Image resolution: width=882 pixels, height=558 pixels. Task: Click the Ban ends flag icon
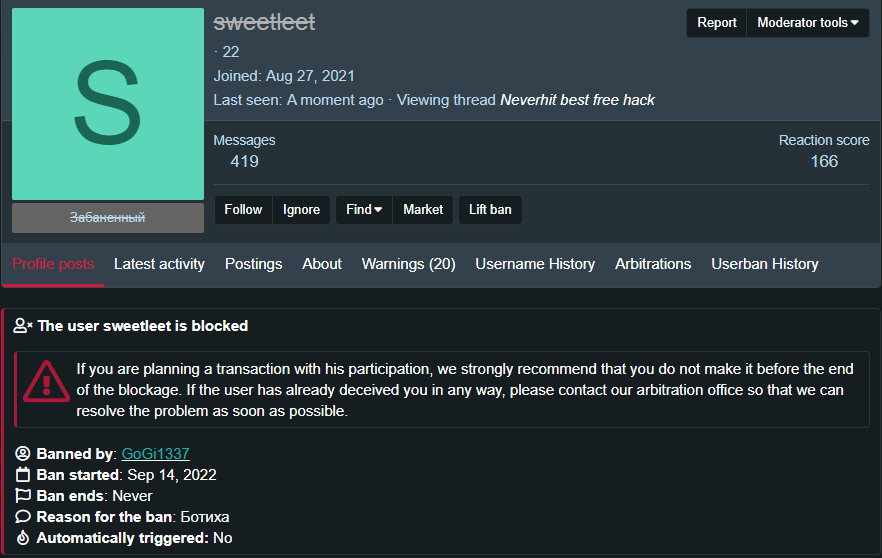tap(23, 496)
